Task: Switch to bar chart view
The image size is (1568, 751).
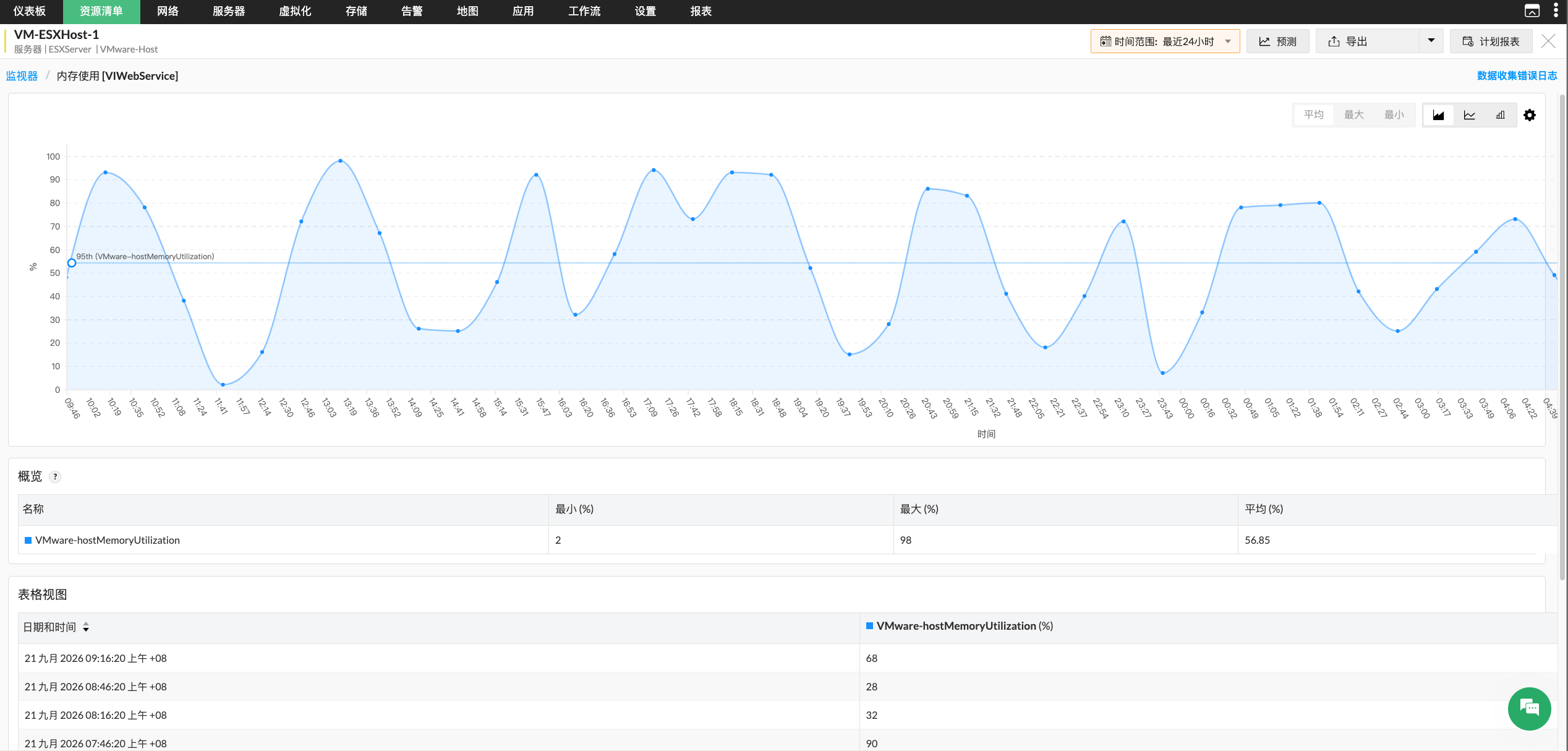Action: point(1501,115)
